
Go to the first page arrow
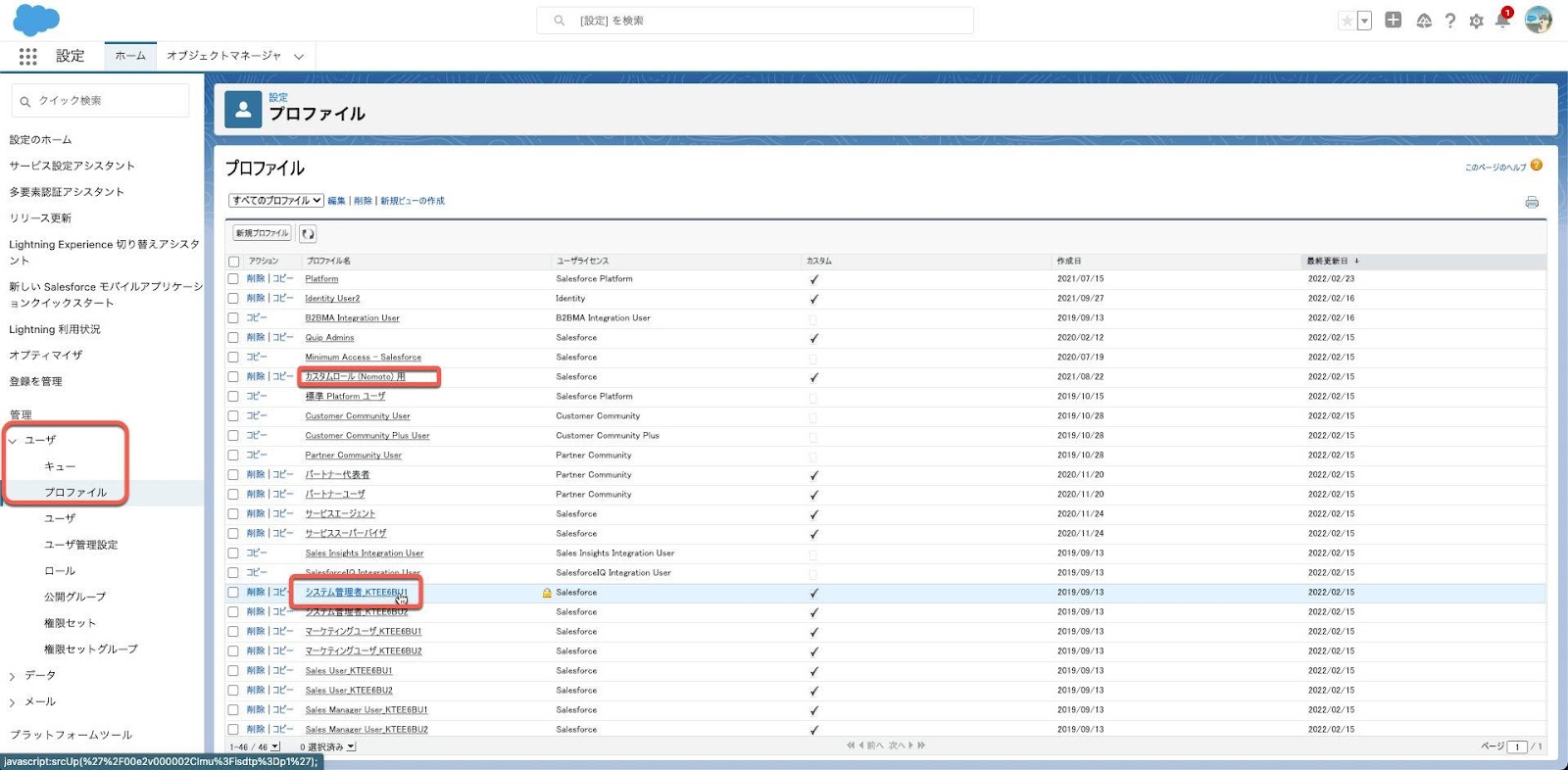(852, 746)
